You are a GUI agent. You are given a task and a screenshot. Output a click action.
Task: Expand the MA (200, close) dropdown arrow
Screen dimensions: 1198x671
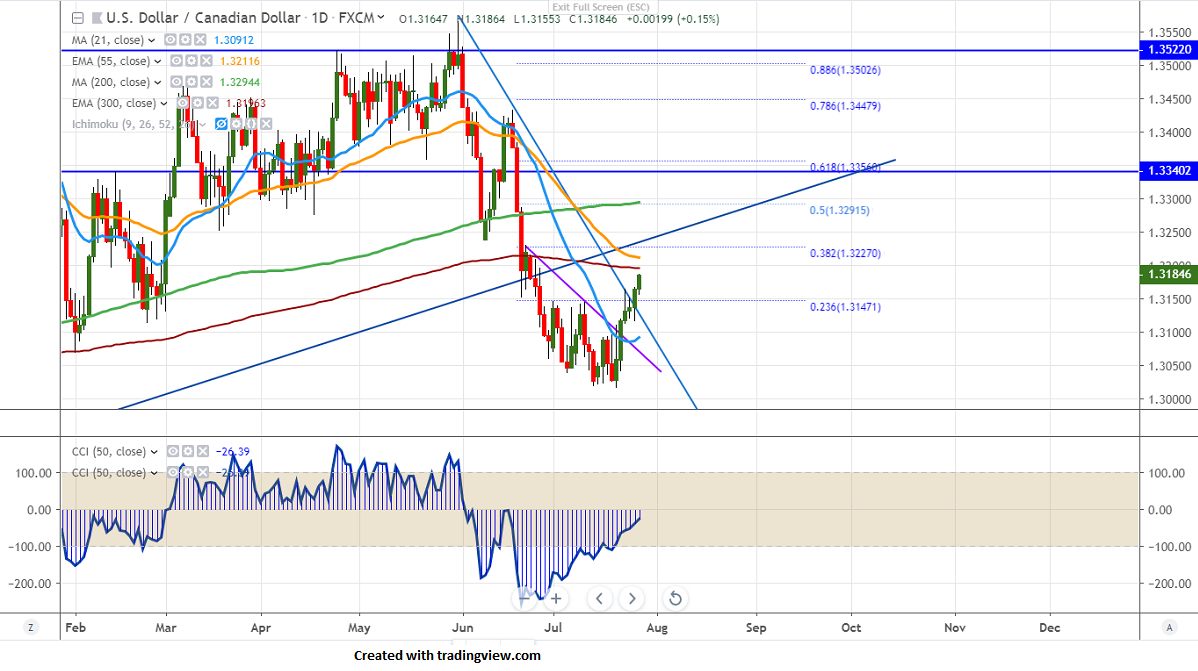(158, 83)
